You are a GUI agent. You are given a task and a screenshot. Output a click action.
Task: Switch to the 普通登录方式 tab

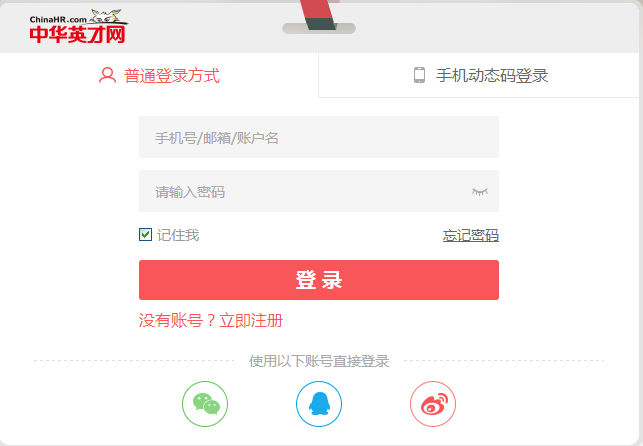[x=159, y=75]
